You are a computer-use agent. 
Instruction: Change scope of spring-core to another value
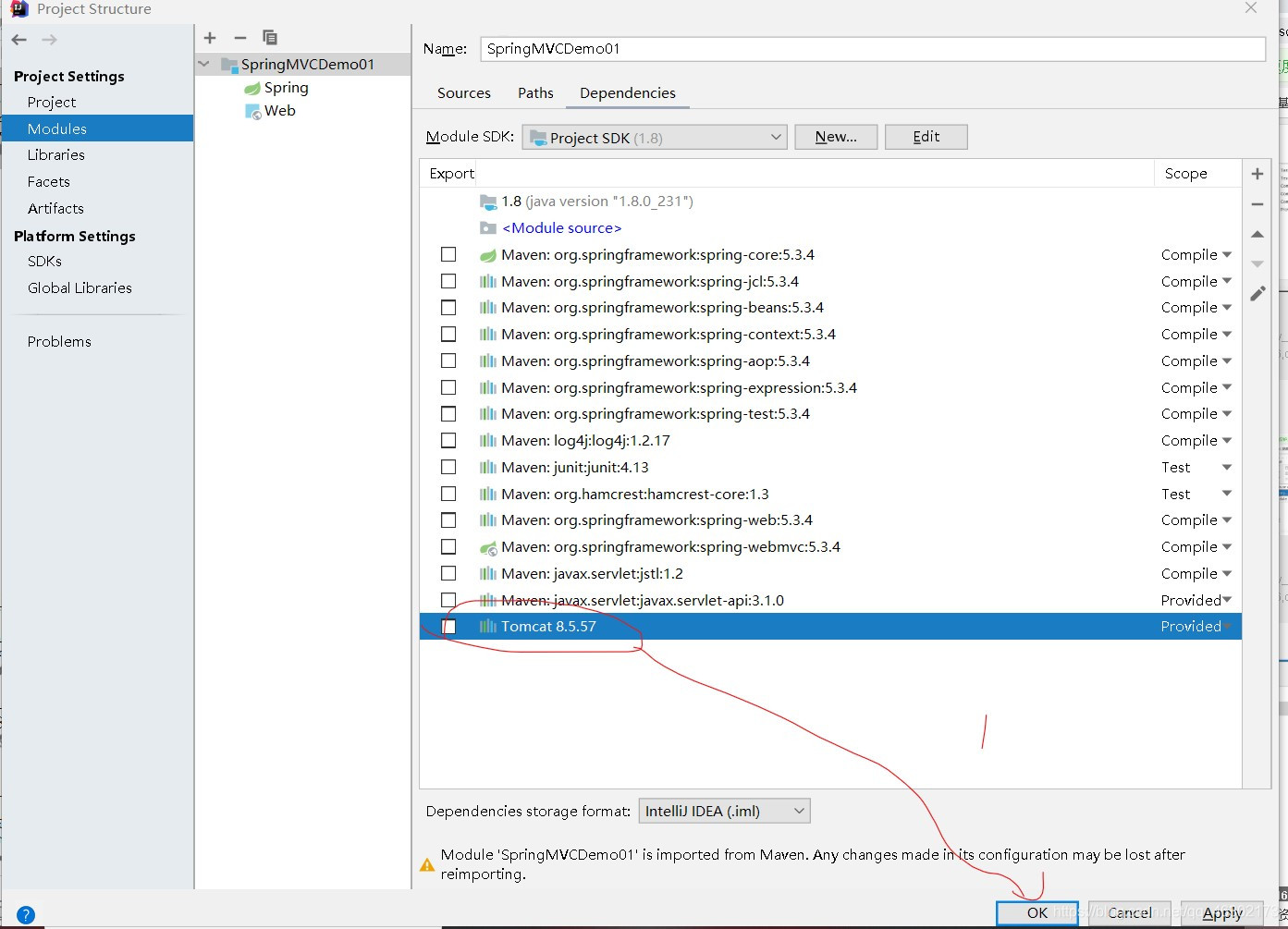pos(1196,255)
